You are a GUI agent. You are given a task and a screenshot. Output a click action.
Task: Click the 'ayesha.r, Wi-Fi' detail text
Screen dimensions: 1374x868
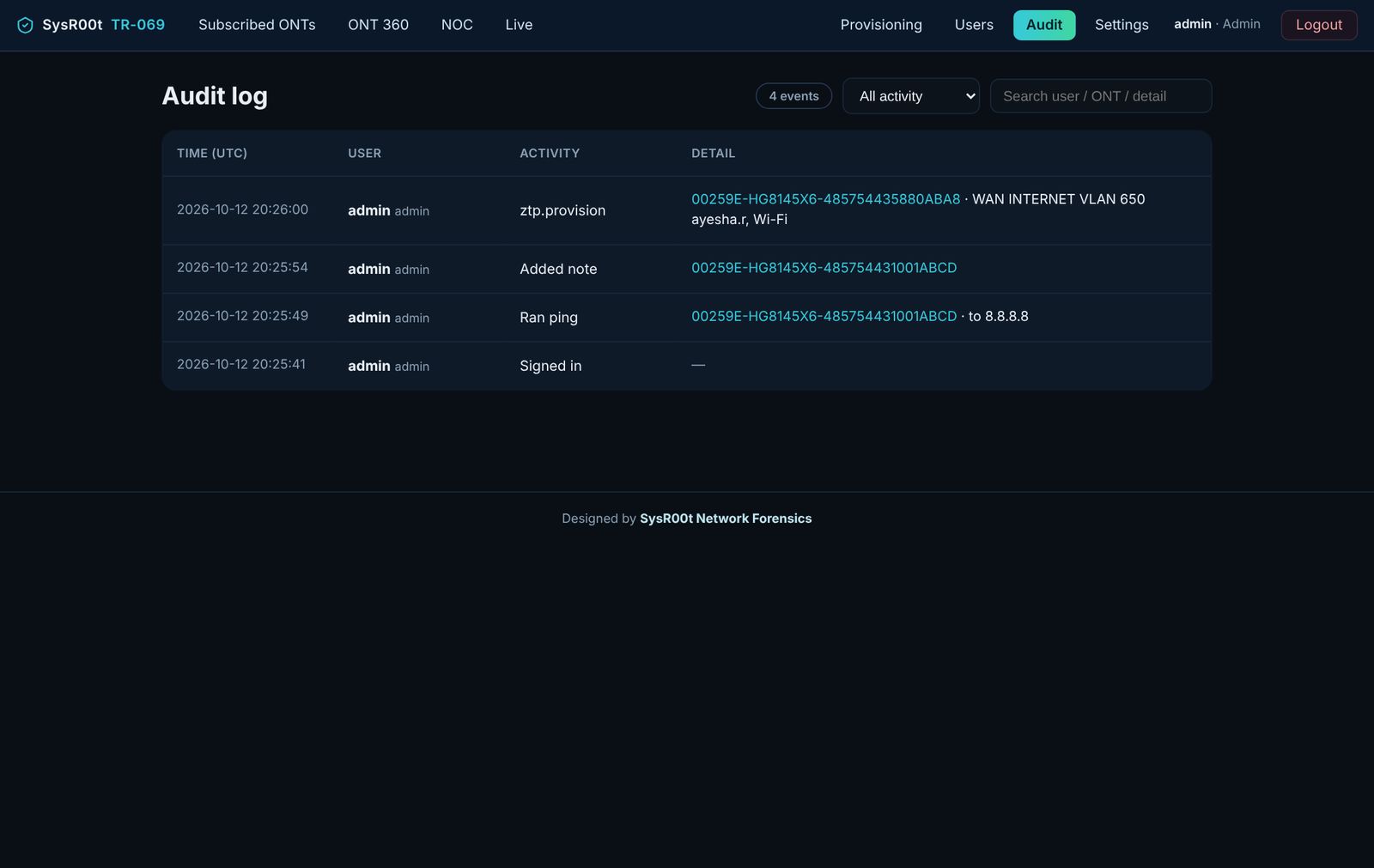[x=739, y=220]
